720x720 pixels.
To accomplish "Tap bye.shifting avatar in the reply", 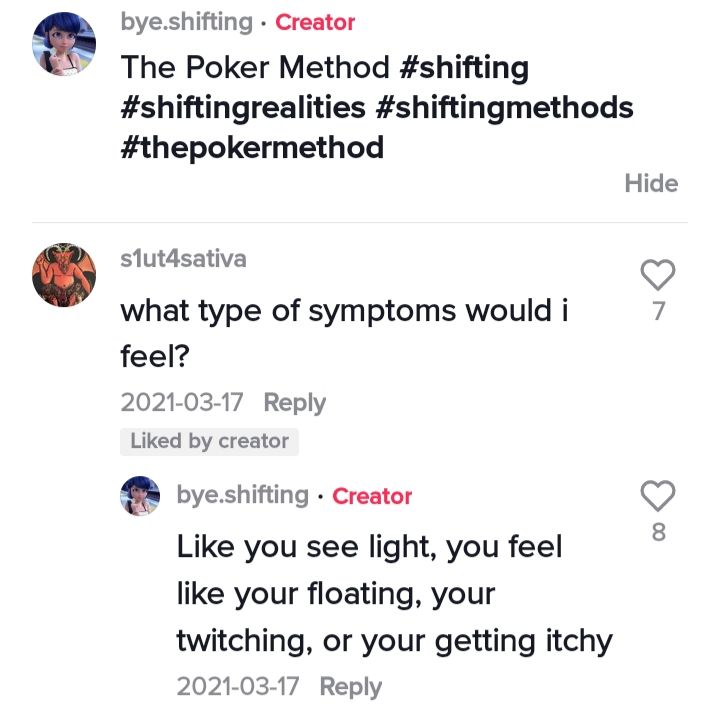I will [x=141, y=495].
